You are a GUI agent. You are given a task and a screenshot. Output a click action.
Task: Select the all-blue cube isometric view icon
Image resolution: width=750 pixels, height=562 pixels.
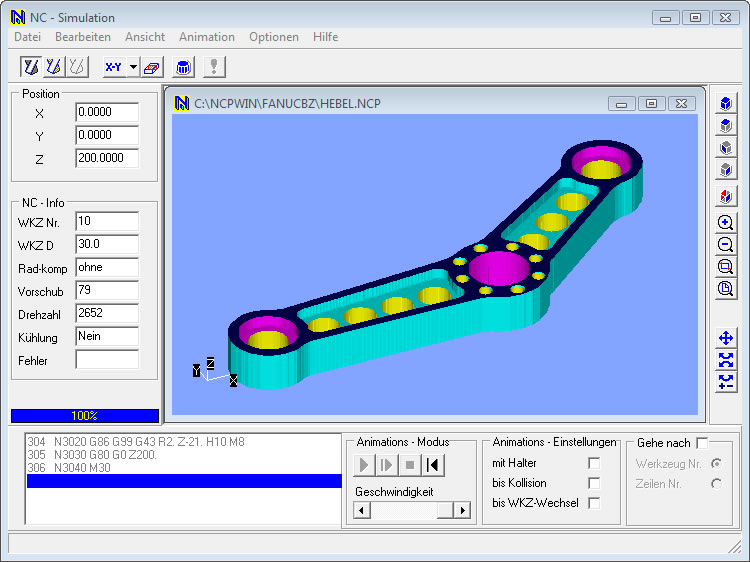pos(726,103)
